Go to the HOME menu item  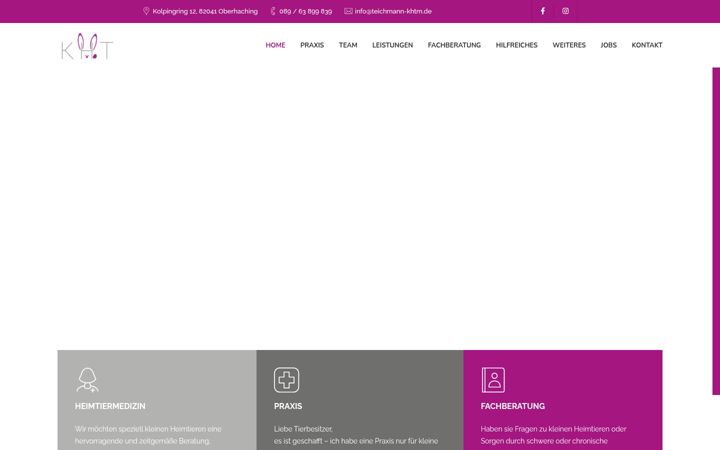(276, 45)
